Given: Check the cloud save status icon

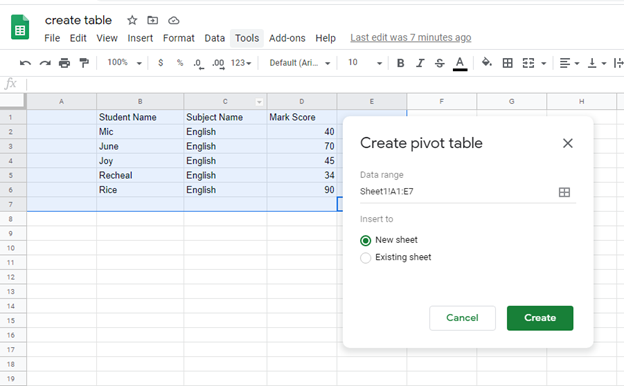Looking at the screenshot, I should point(174,20).
